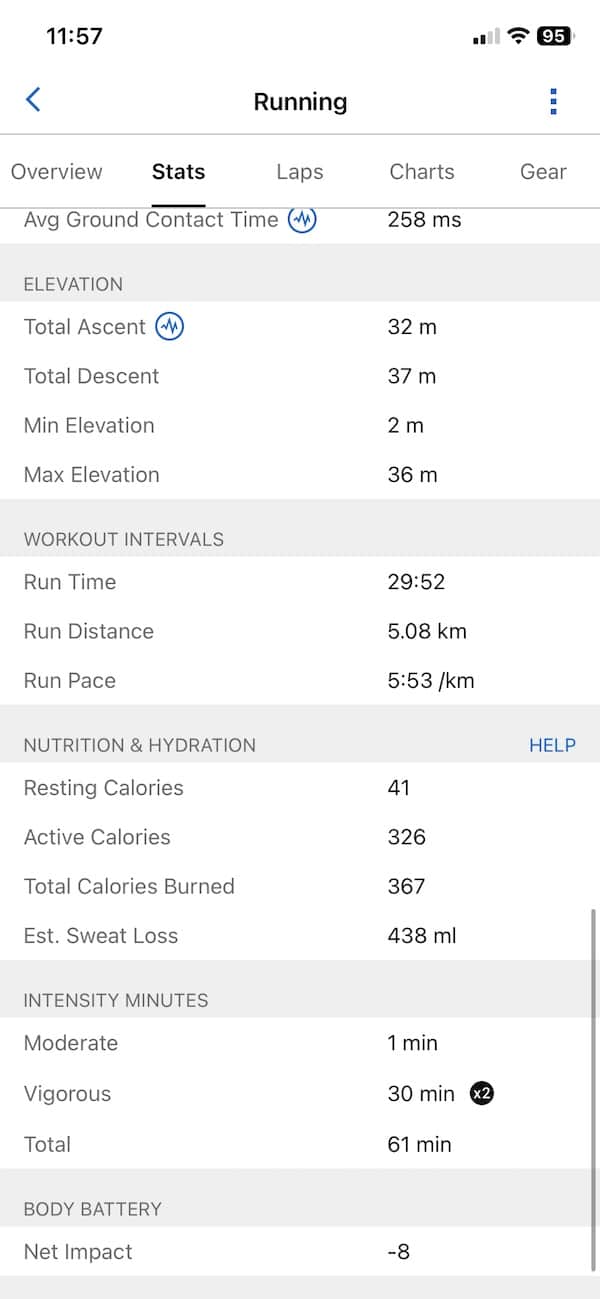
Task: Select the Stats tab
Action: point(178,172)
